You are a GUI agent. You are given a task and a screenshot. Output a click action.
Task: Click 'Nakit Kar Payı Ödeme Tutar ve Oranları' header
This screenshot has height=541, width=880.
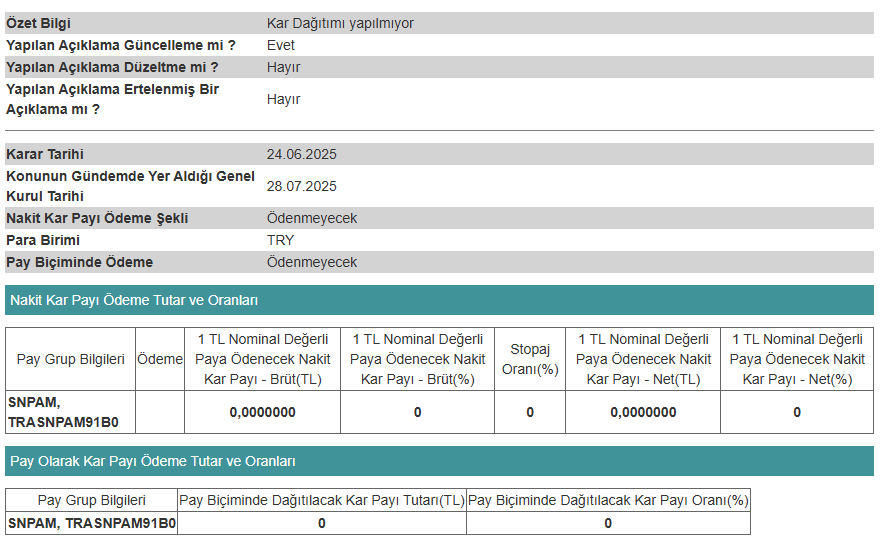(x=439, y=300)
